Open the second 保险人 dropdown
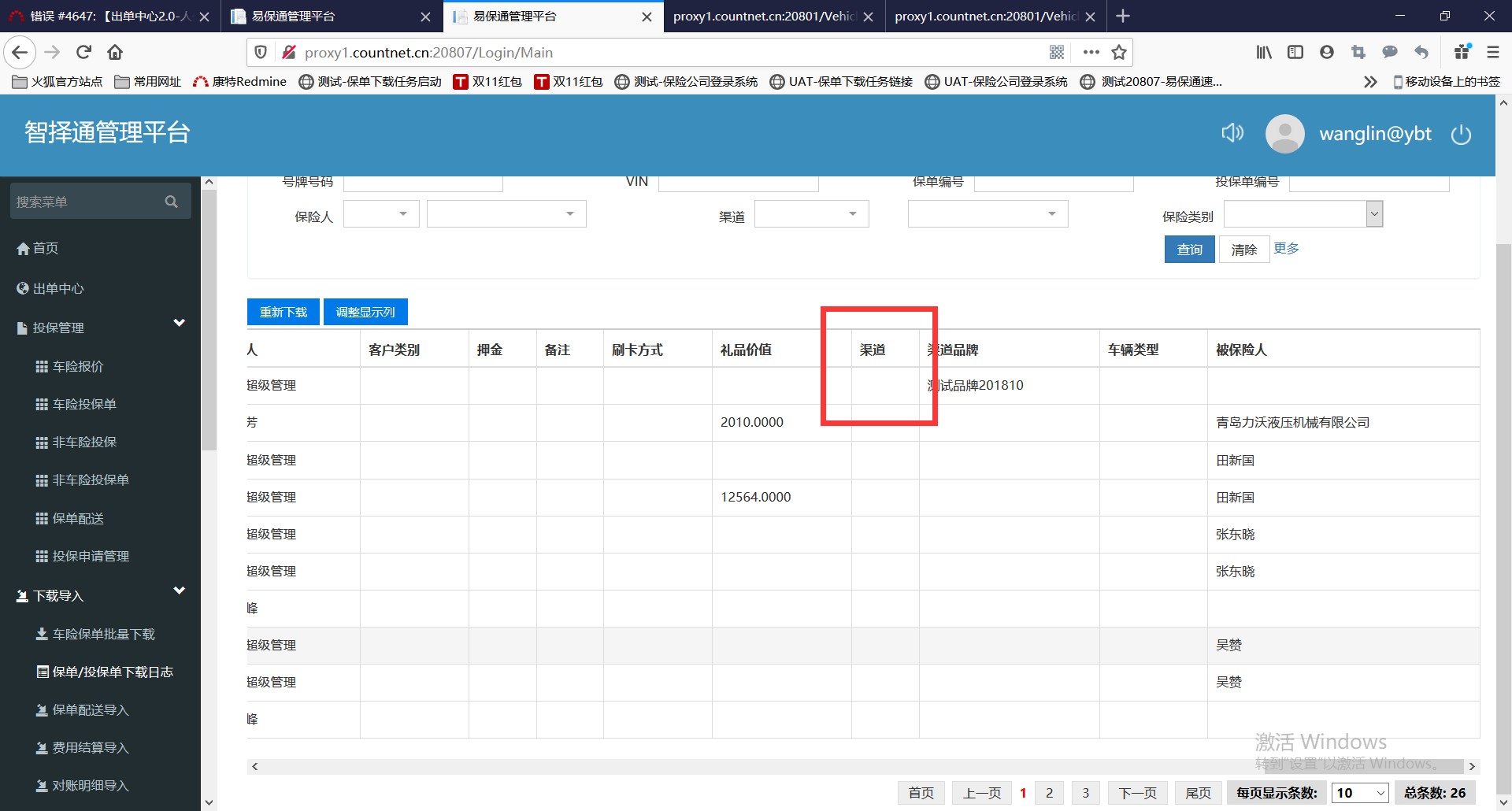 pos(506,214)
